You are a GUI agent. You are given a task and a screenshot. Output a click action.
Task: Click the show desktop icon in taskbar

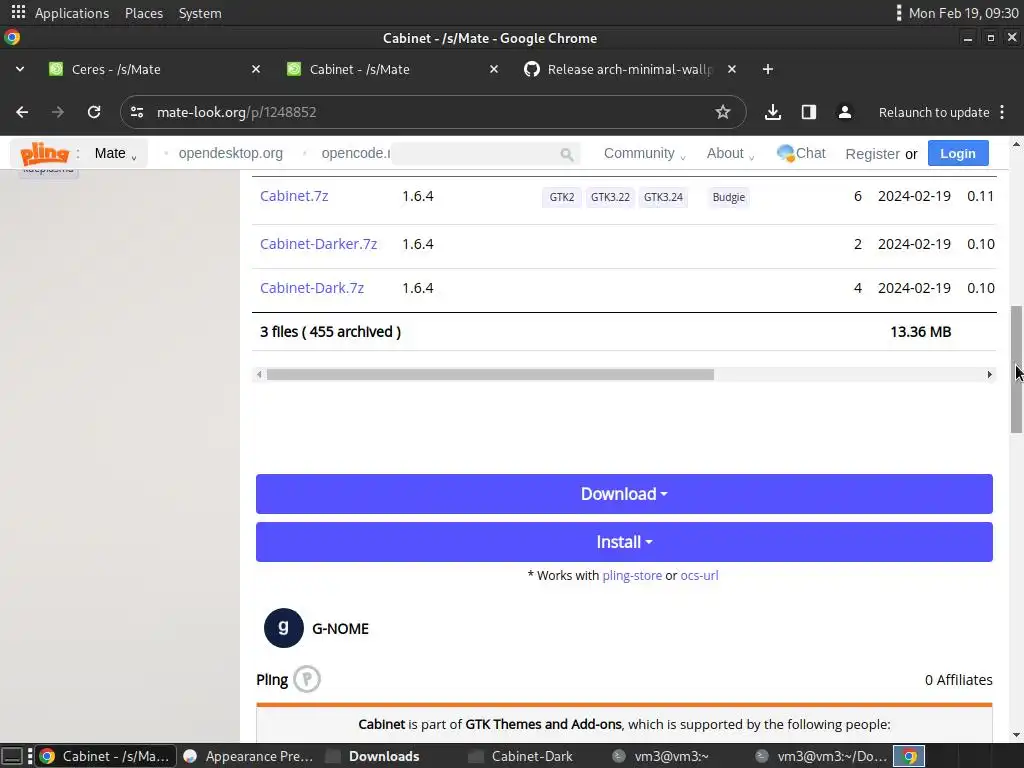tap(13, 756)
